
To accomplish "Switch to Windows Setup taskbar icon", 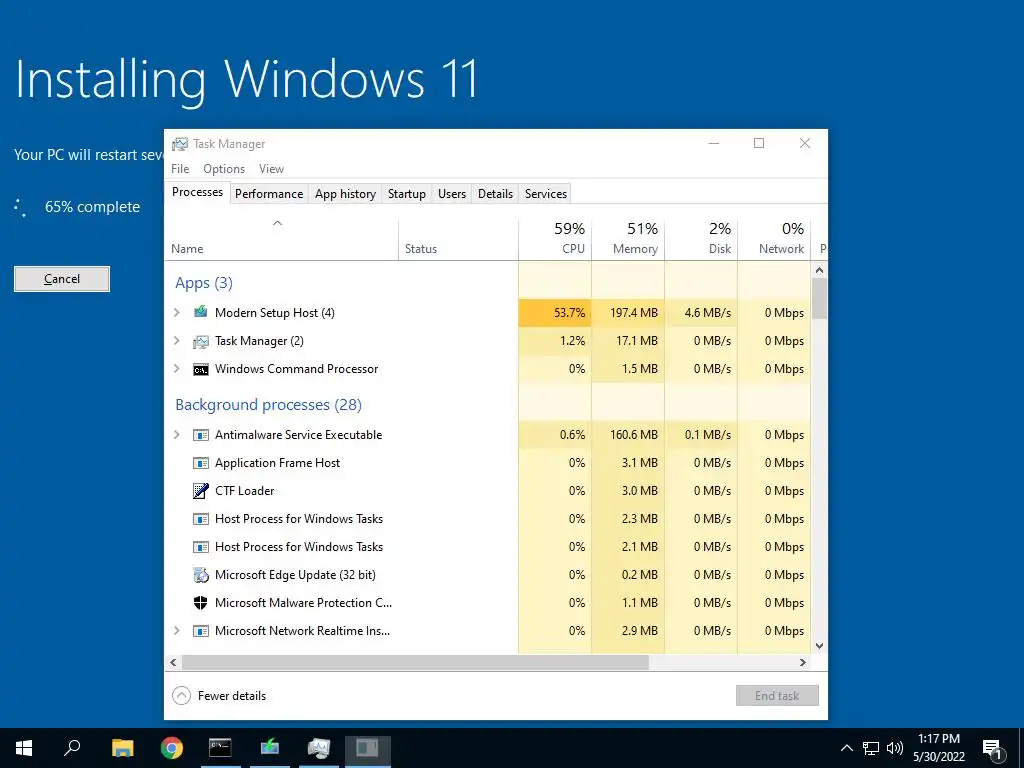I will pos(270,748).
